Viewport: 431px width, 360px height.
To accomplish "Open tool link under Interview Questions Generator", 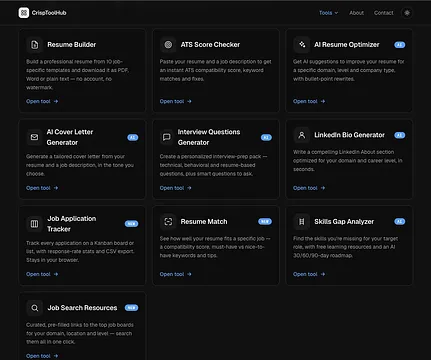I will 176,188.
